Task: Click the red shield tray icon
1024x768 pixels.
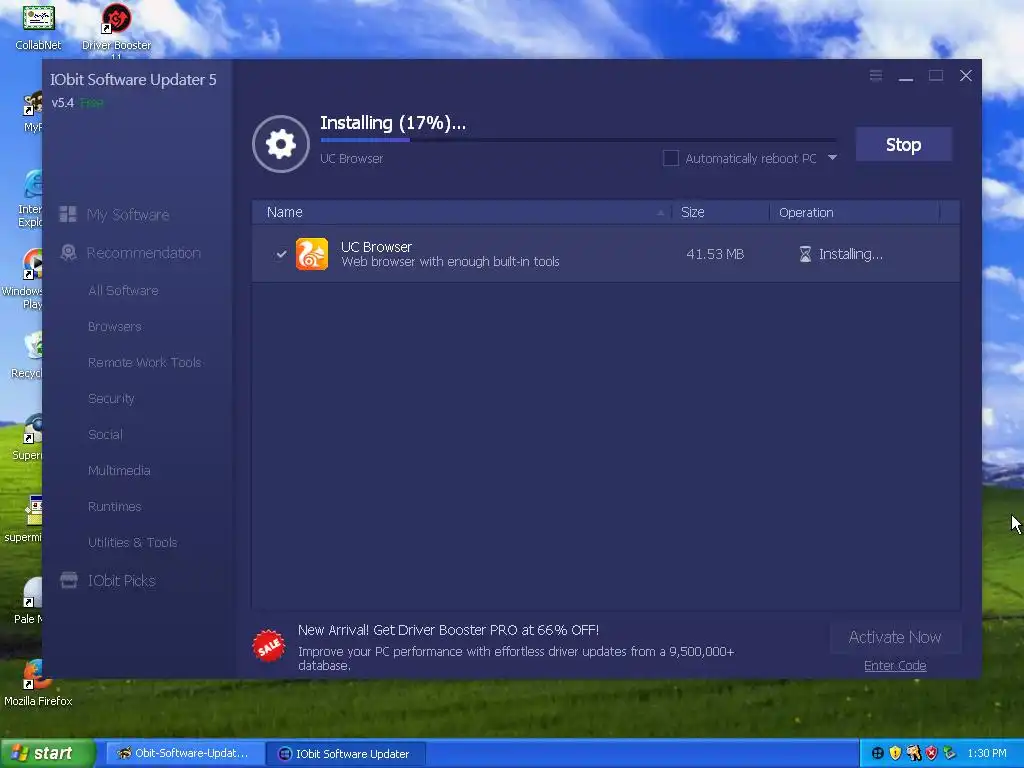Action: point(932,753)
